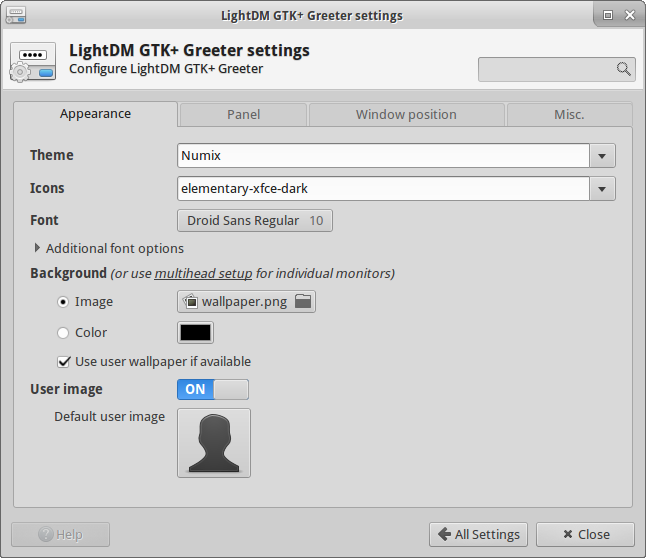Click the elementary-xfce-dark icons combo field
Image resolution: width=646 pixels, height=558 pixels.
[383, 189]
